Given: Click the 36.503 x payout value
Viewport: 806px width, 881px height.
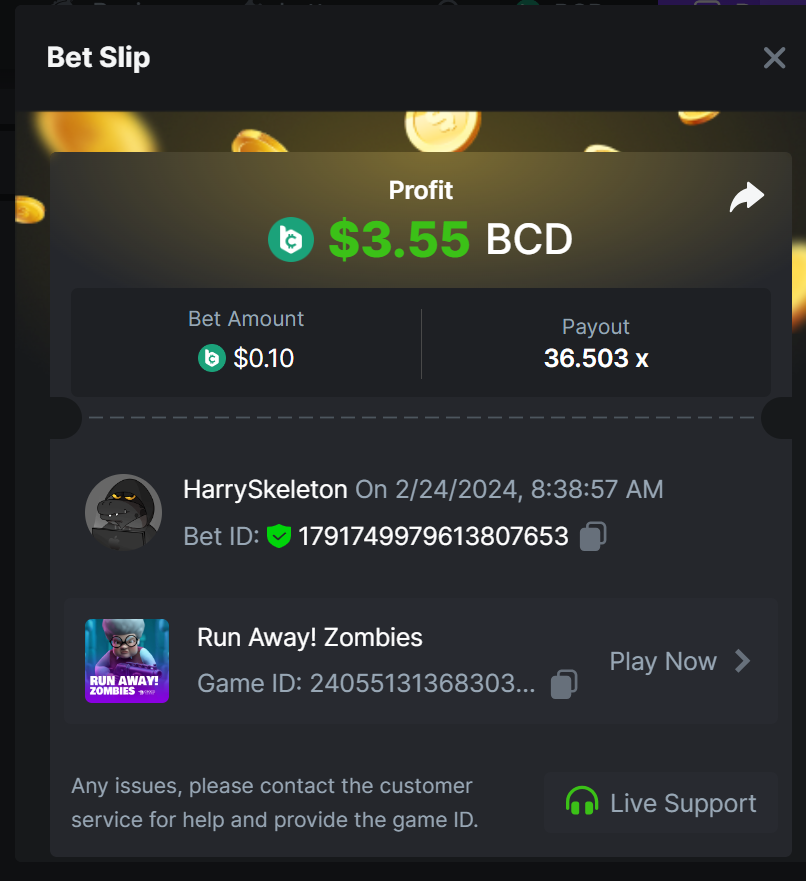Looking at the screenshot, I should pyautogui.click(x=596, y=358).
